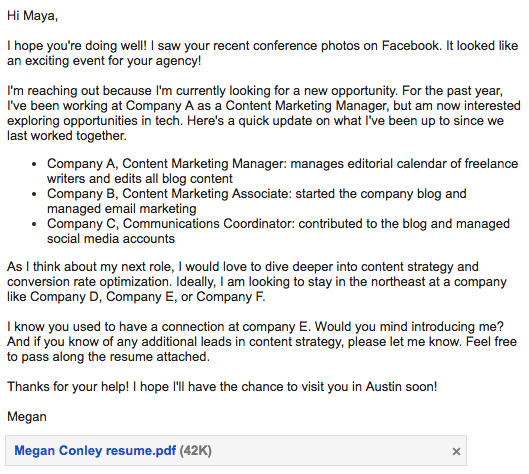Click the word 'Facebook' in first paragraph
The image size is (529, 474).
pos(411,46)
